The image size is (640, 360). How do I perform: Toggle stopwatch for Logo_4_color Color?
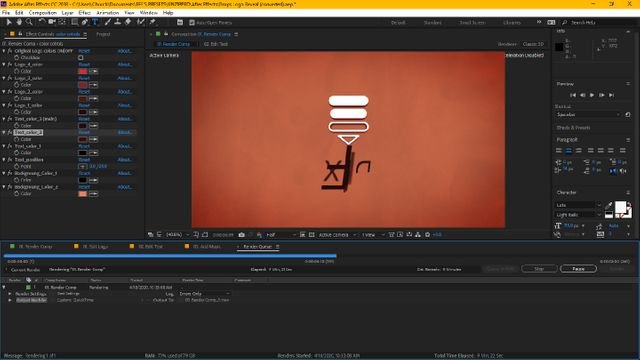pos(17,71)
